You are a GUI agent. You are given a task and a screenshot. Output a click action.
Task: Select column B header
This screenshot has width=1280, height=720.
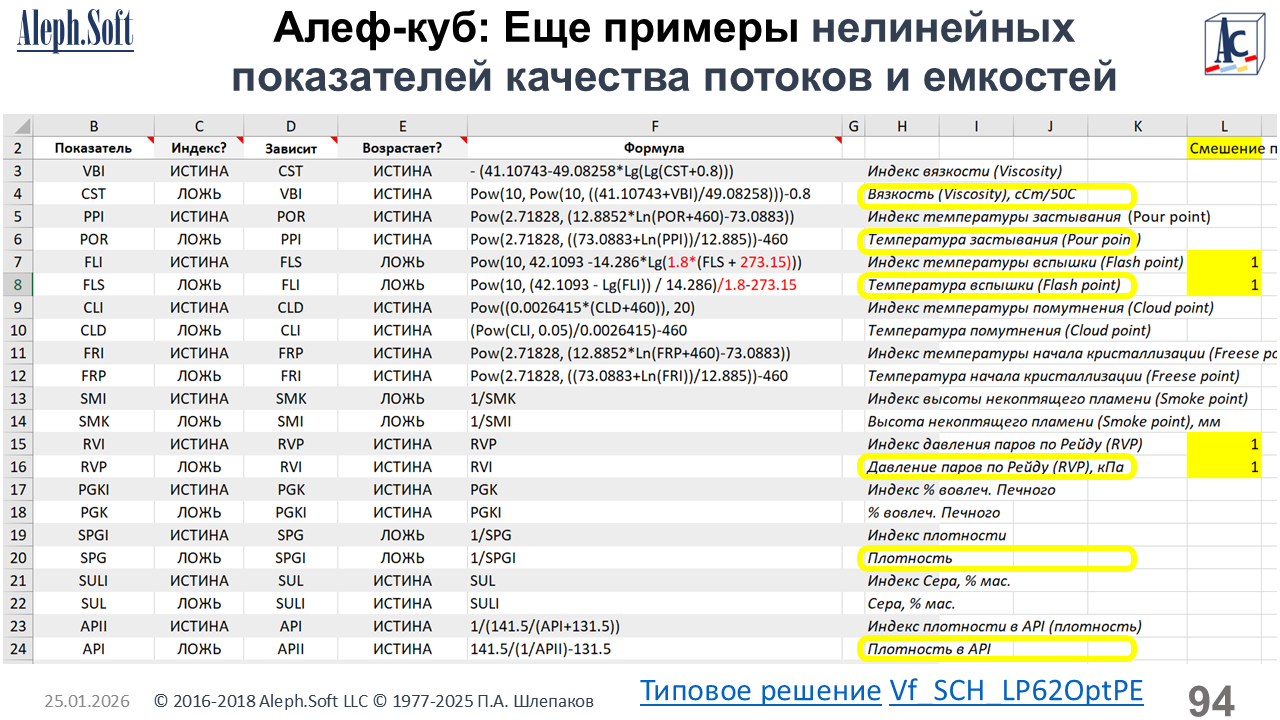[x=93, y=126]
